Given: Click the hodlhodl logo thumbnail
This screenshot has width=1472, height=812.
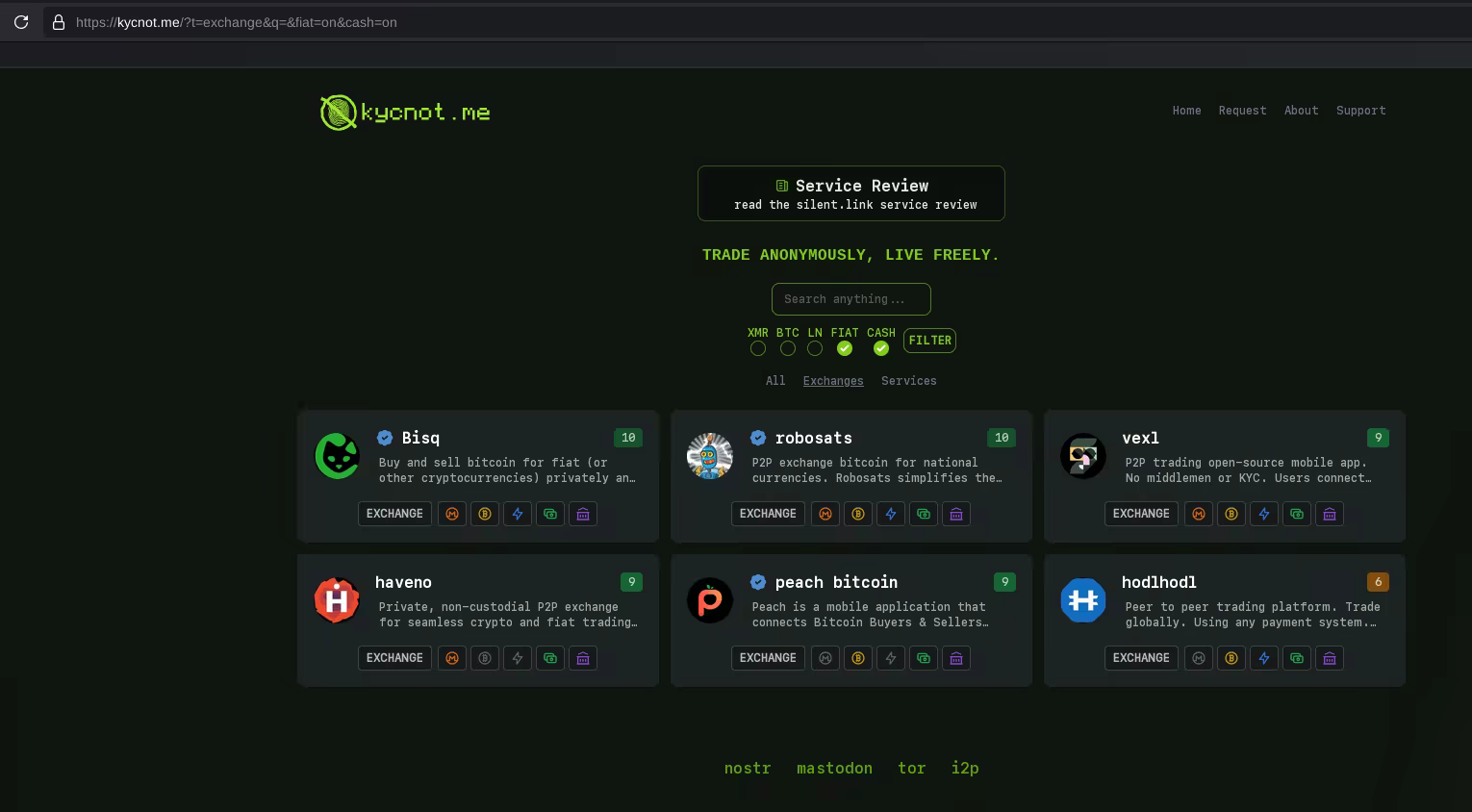Looking at the screenshot, I should coord(1082,600).
